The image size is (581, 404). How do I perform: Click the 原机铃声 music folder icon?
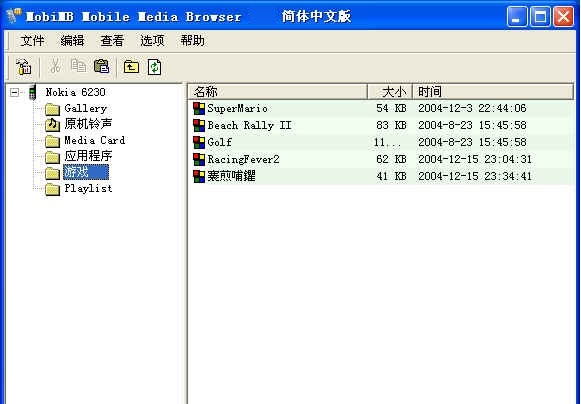52,125
